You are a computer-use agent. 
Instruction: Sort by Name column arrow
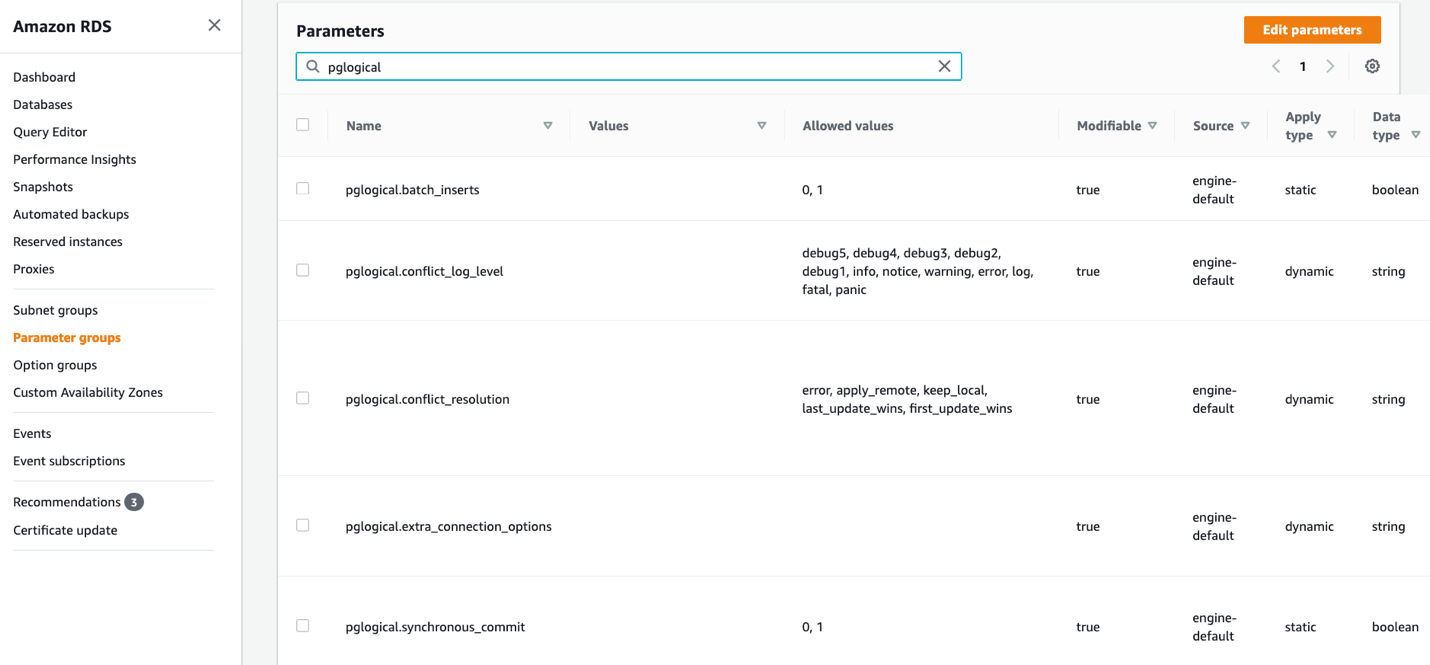coord(548,126)
